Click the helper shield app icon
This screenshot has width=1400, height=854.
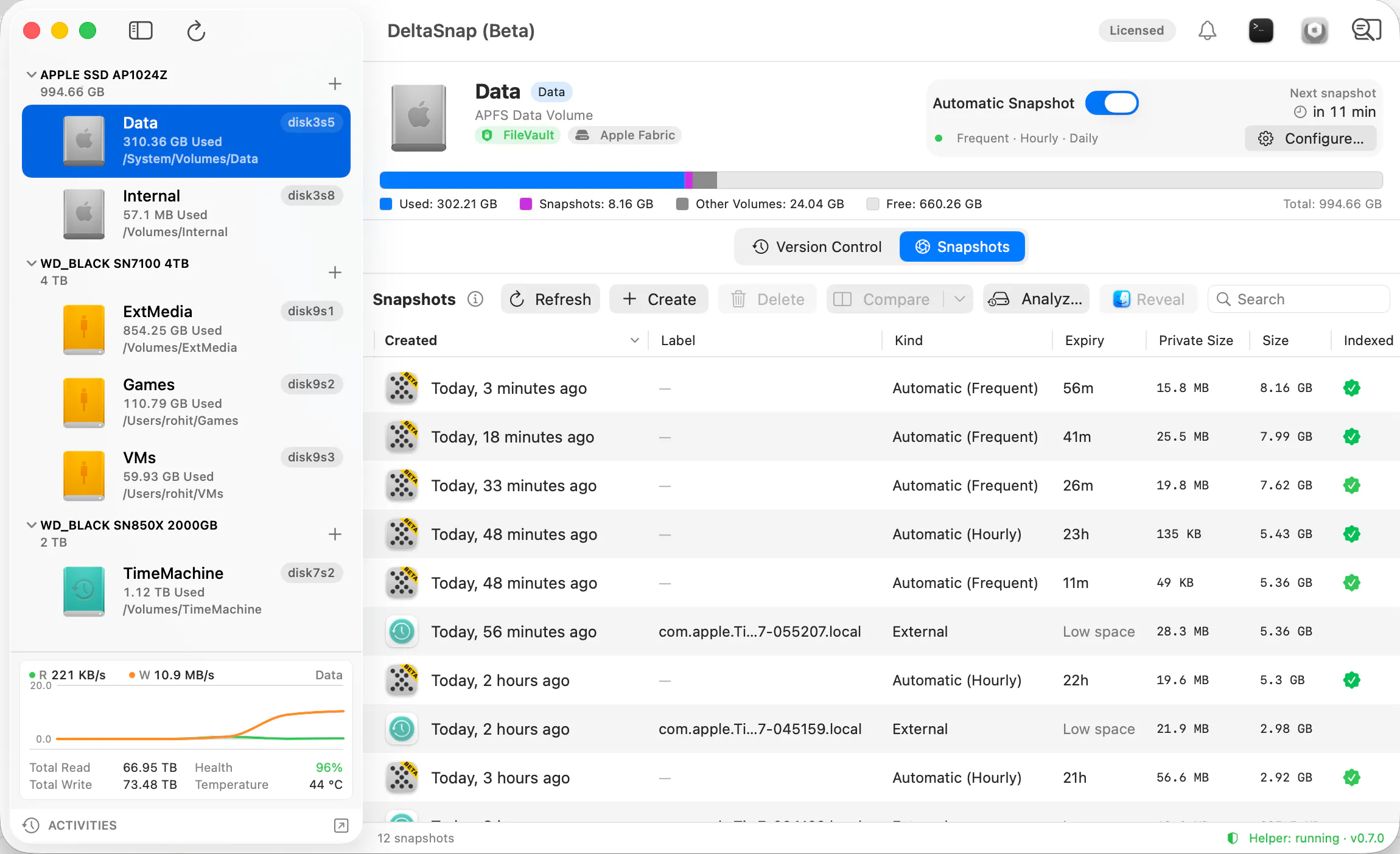pyautogui.click(x=1314, y=30)
